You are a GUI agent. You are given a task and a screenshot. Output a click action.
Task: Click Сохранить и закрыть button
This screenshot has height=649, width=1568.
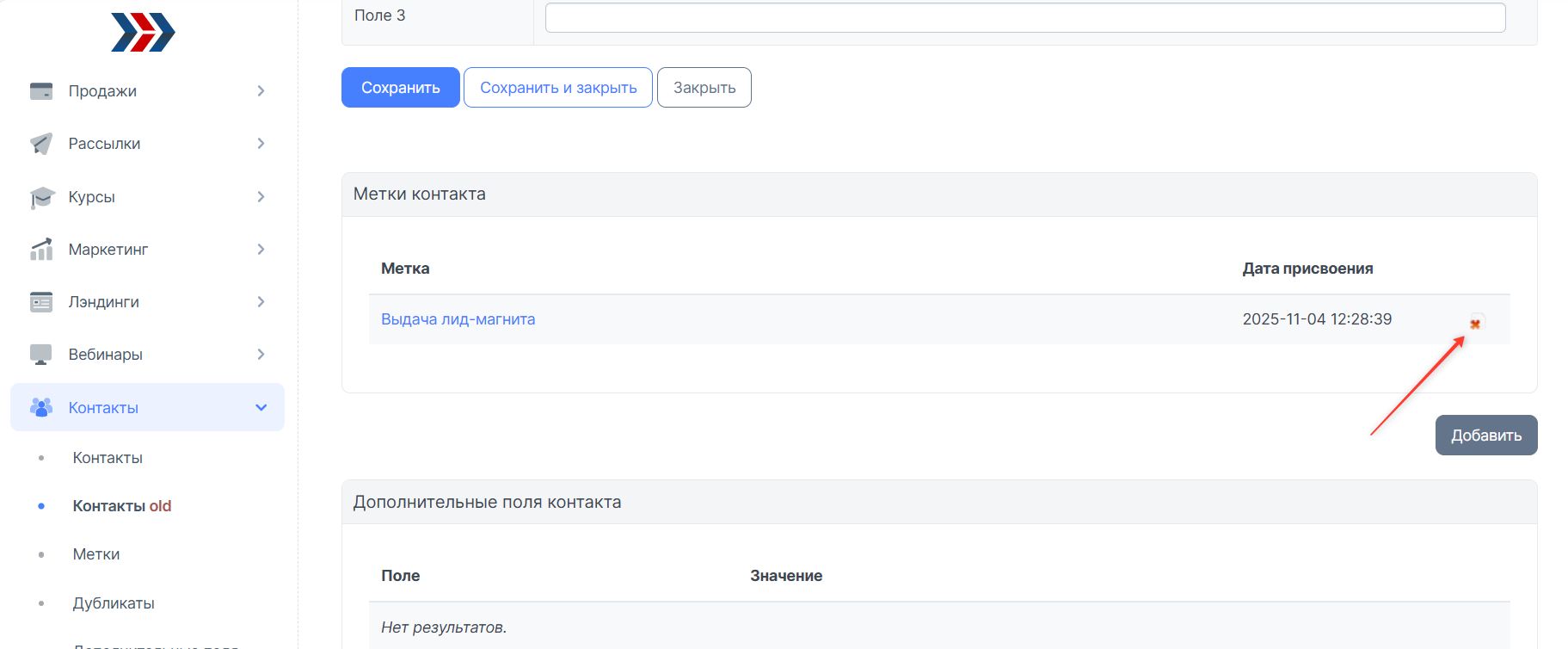[558, 88]
